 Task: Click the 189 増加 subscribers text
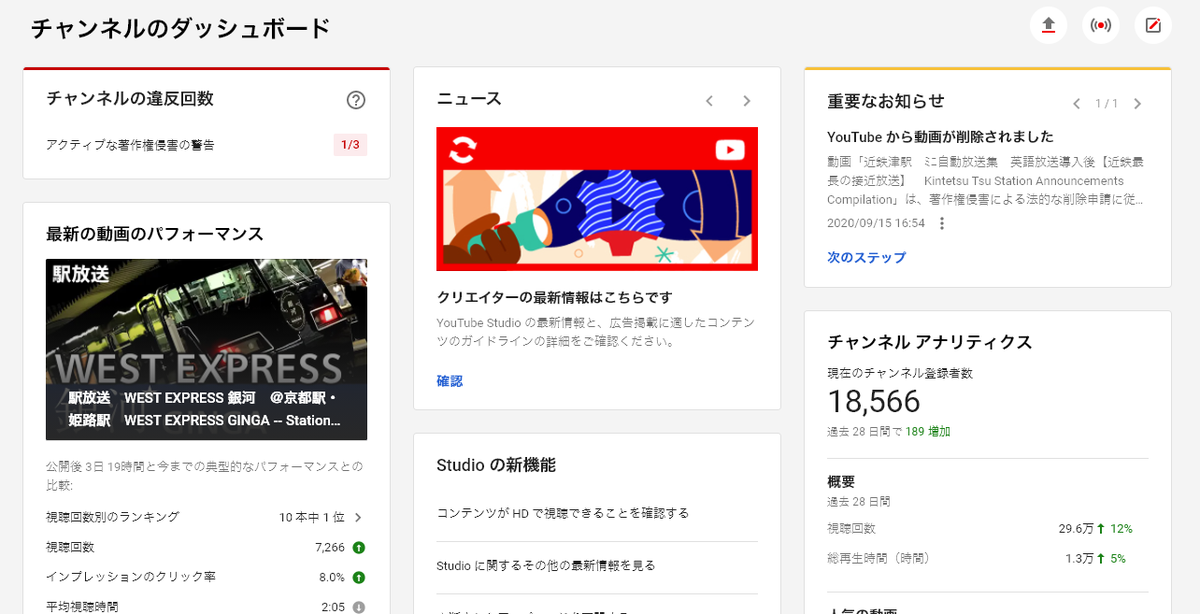(928, 432)
